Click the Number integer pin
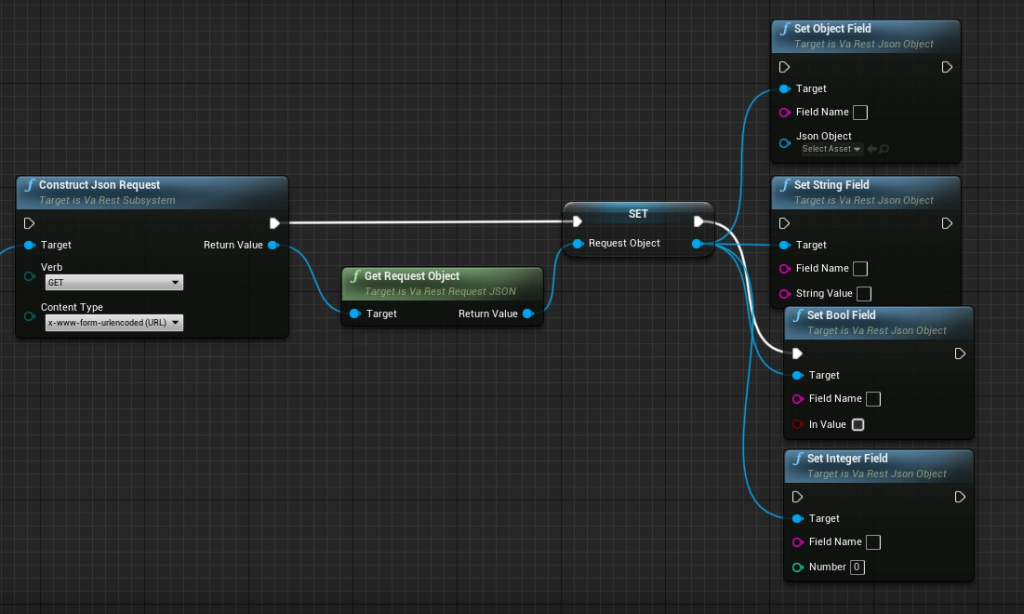The width and height of the screenshot is (1024, 614). (x=797, y=567)
